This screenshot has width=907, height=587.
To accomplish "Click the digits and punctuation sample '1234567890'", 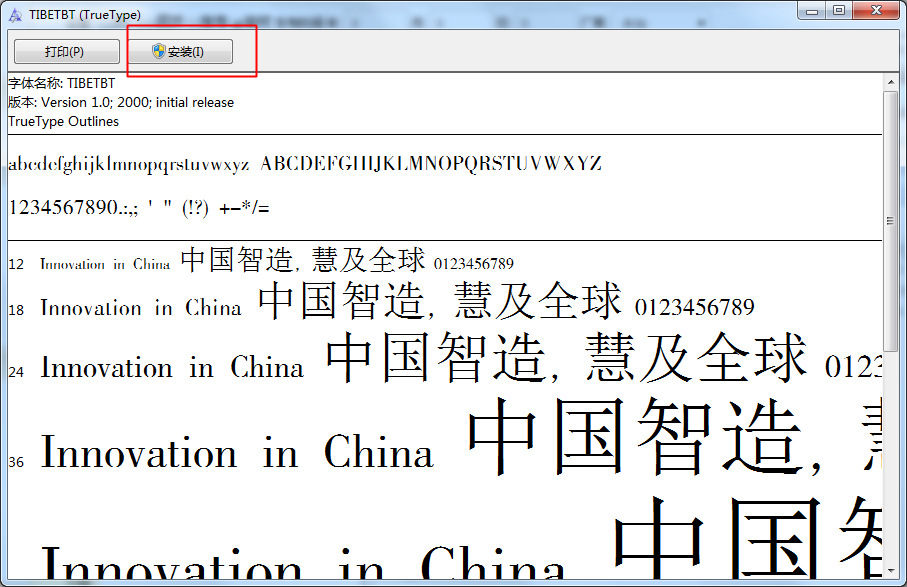I will [139, 207].
